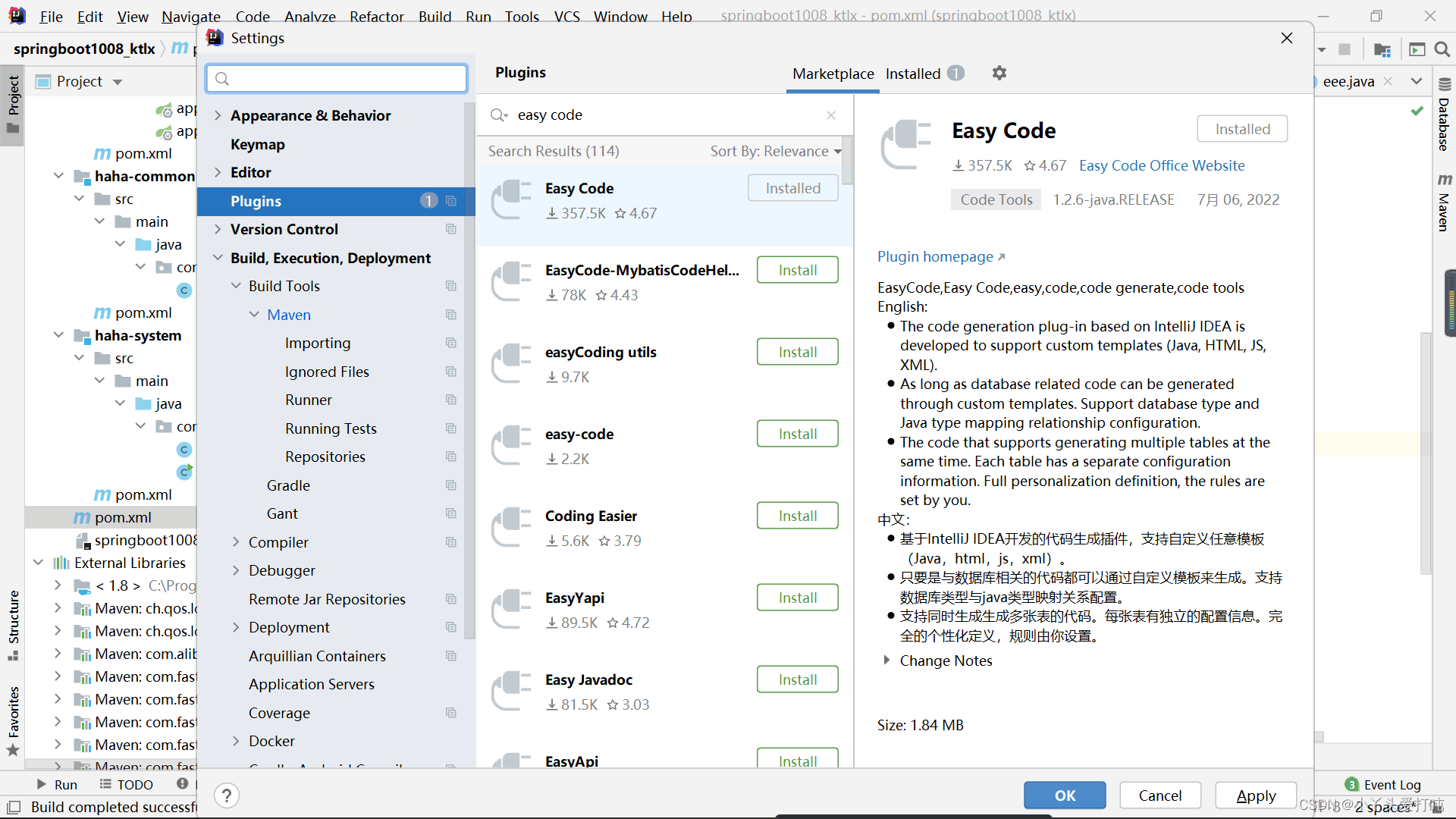
Task: Clear the plugin search field
Action: tap(831, 115)
